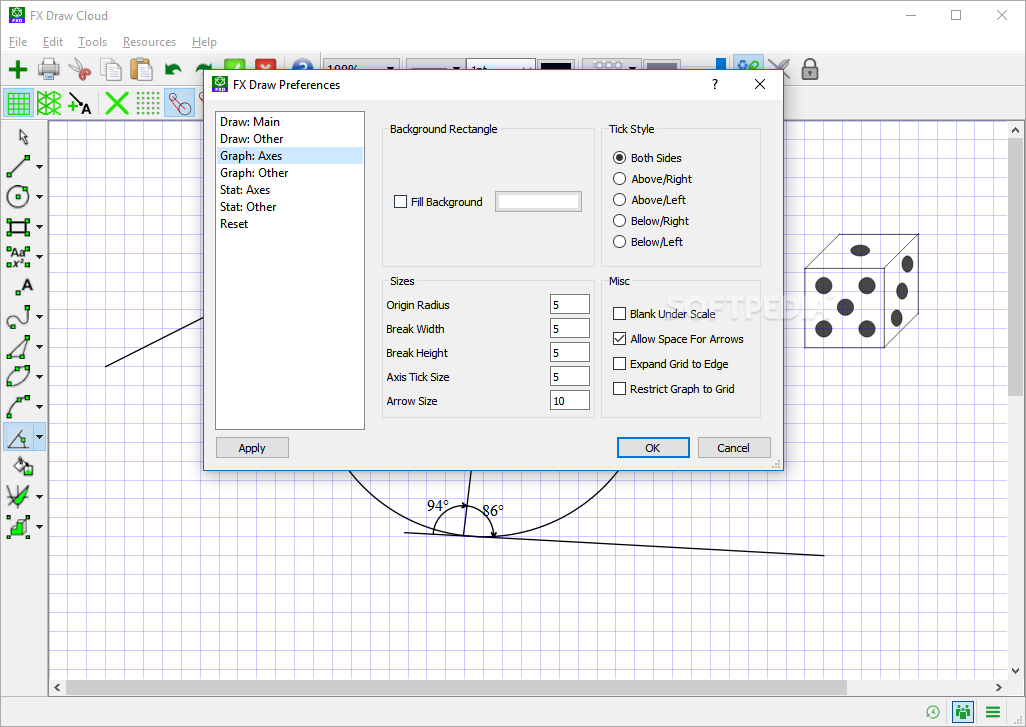The width and height of the screenshot is (1026, 727).
Task: Select Below/Right tick style
Action: click(x=620, y=221)
